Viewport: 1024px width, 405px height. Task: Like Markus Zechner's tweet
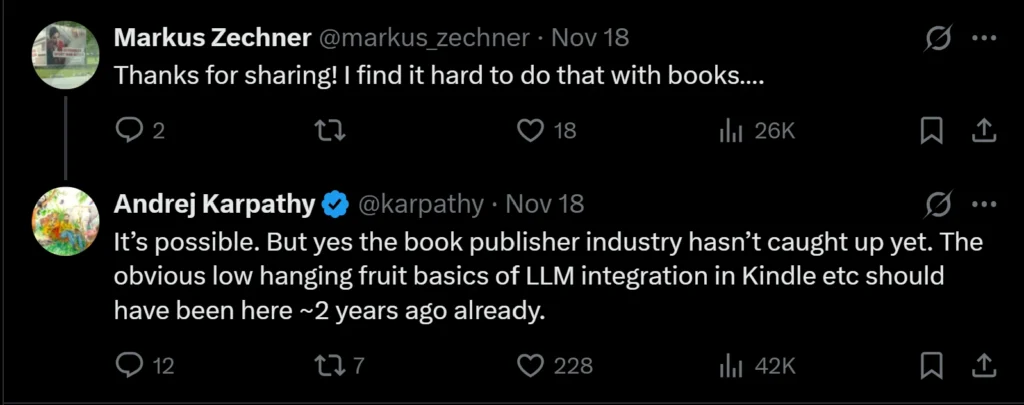click(532, 130)
